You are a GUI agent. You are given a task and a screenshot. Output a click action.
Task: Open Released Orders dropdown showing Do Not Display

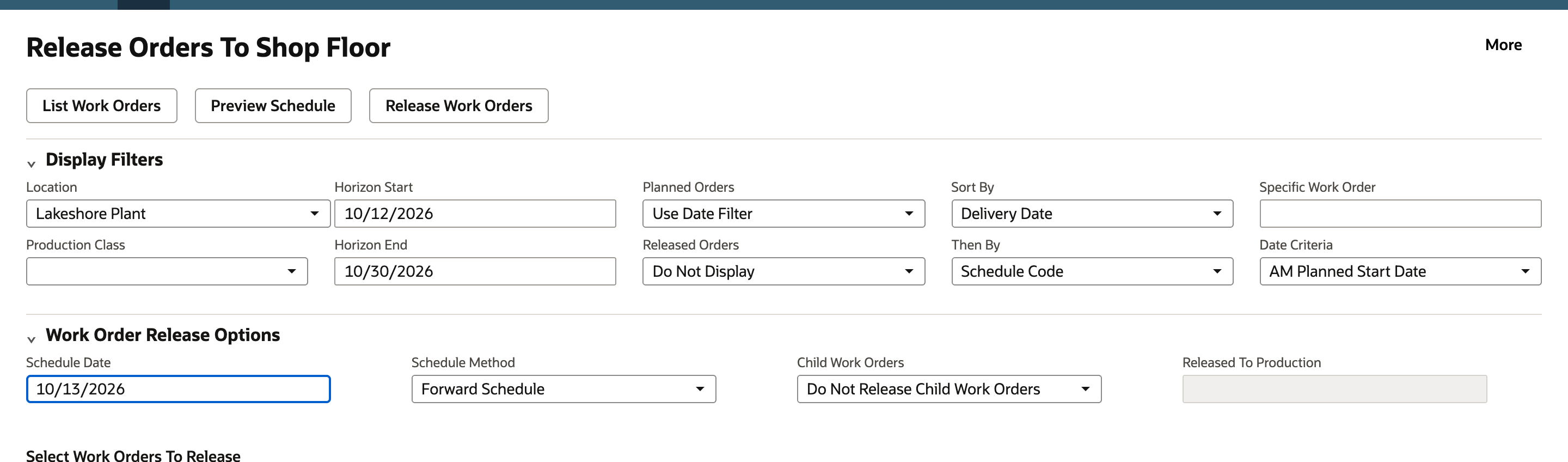pyautogui.click(x=783, y=271)
